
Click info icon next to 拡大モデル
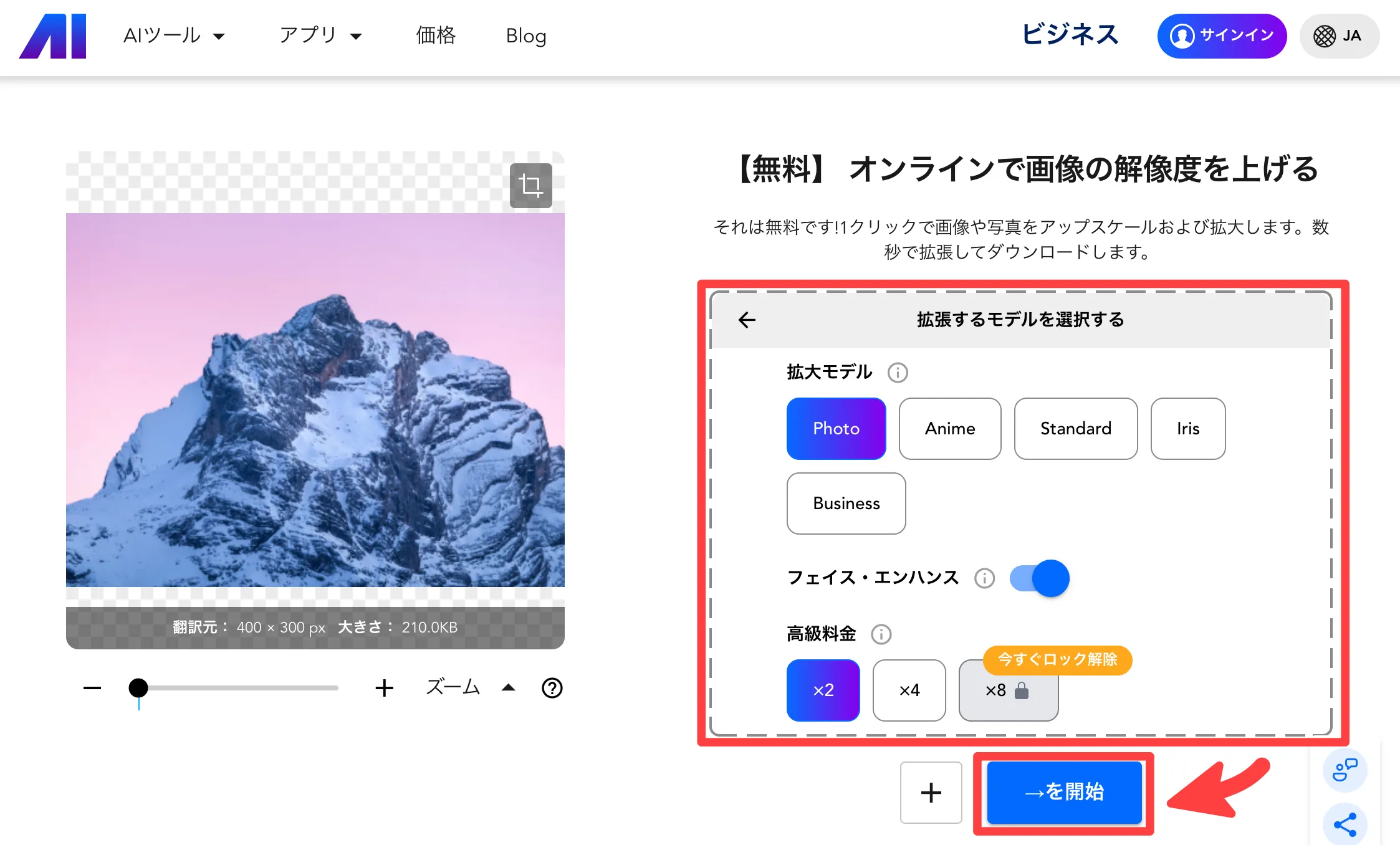pyautogui.click(x=897, y=373)
